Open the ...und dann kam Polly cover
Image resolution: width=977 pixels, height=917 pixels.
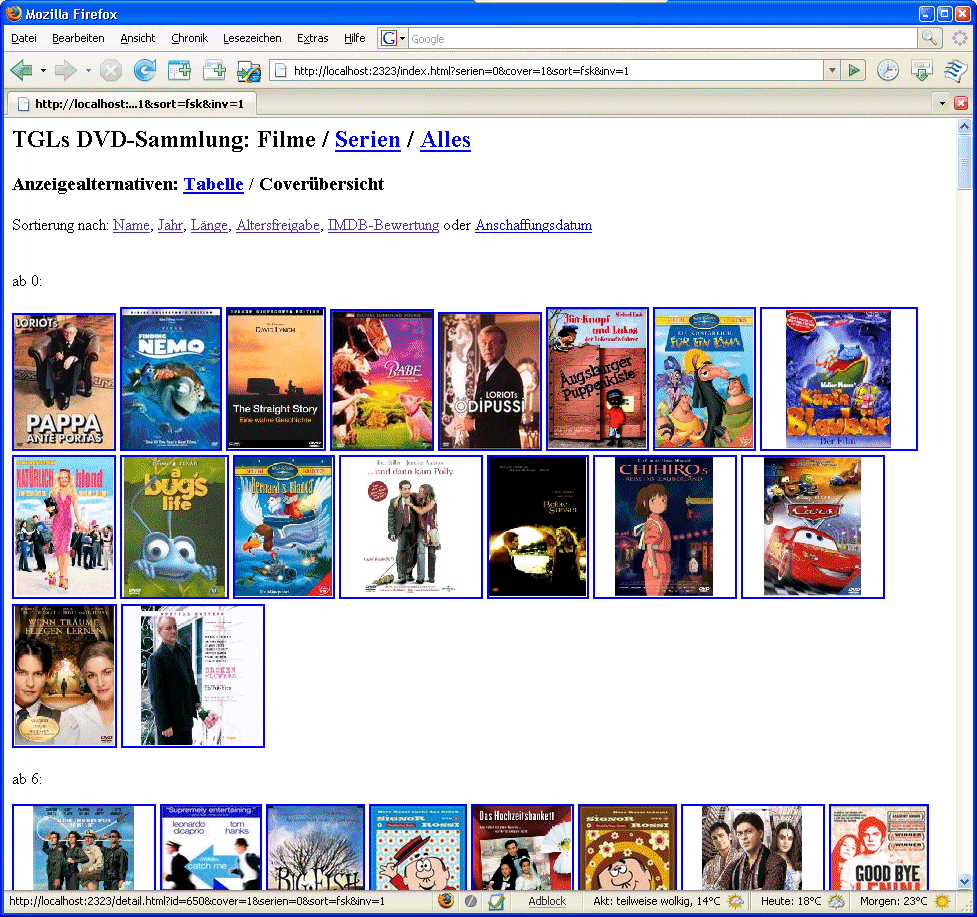click(x=411, y=527)
